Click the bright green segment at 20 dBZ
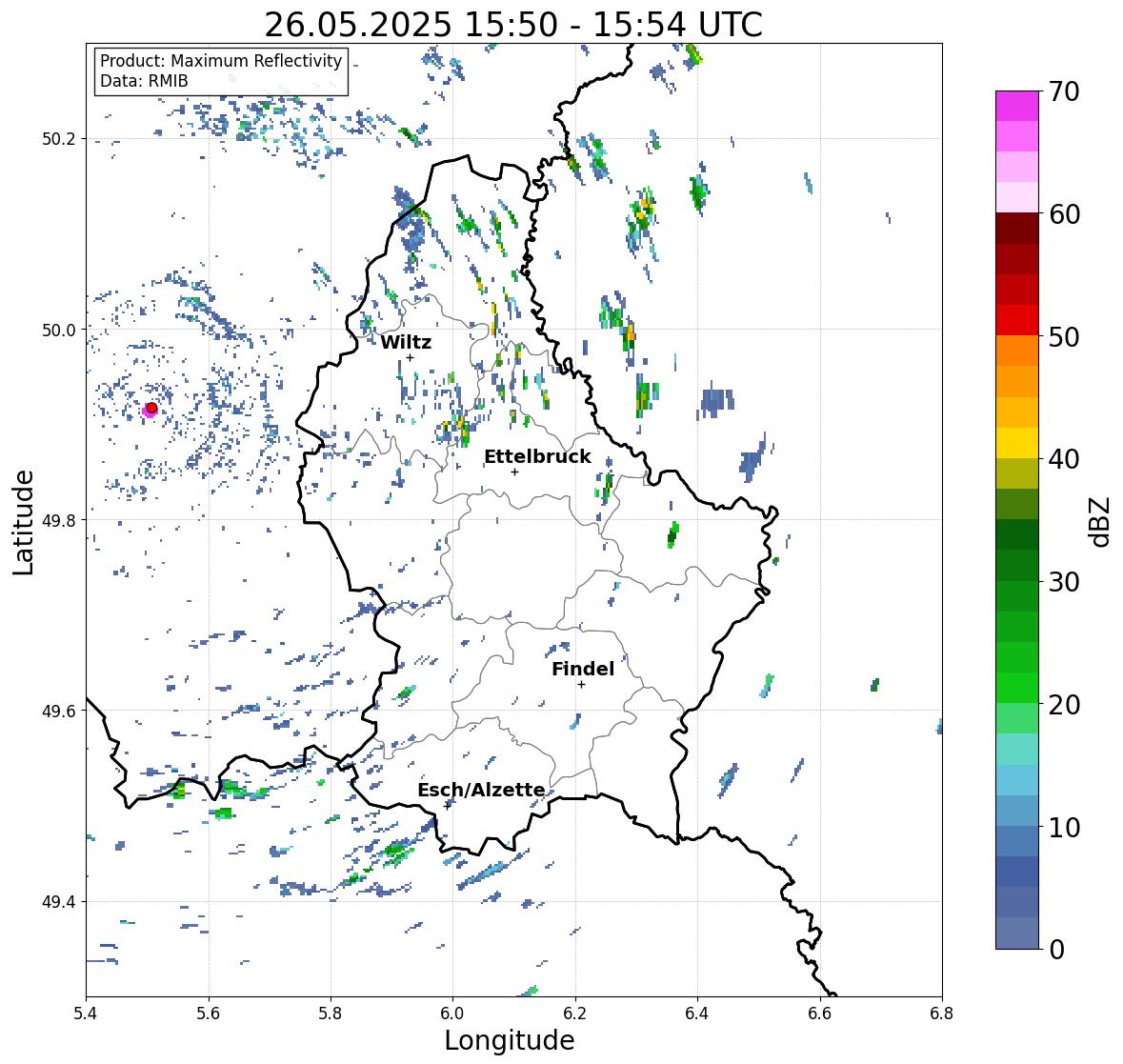This screenshot has height=1064, width=1123. click(x=1017, y=688)
